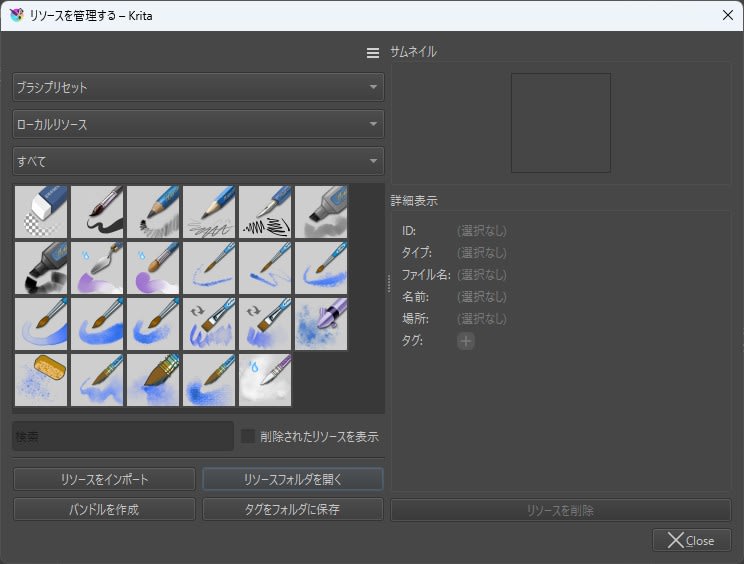Select the thick blue stroke brush, third row second
The height and width of the screenshot is (564, 744).
point(97,324)
